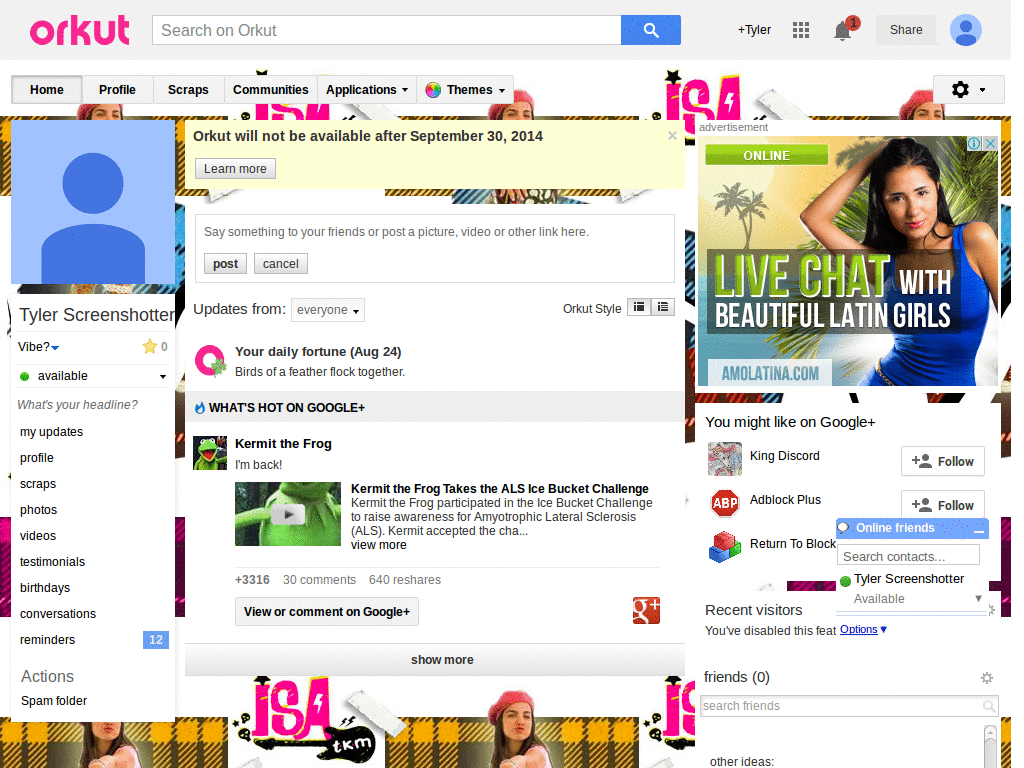The height and width of the screenshot is (768, 1024).
Task: Open the Google apps grid icon
Action: [801, 30]
